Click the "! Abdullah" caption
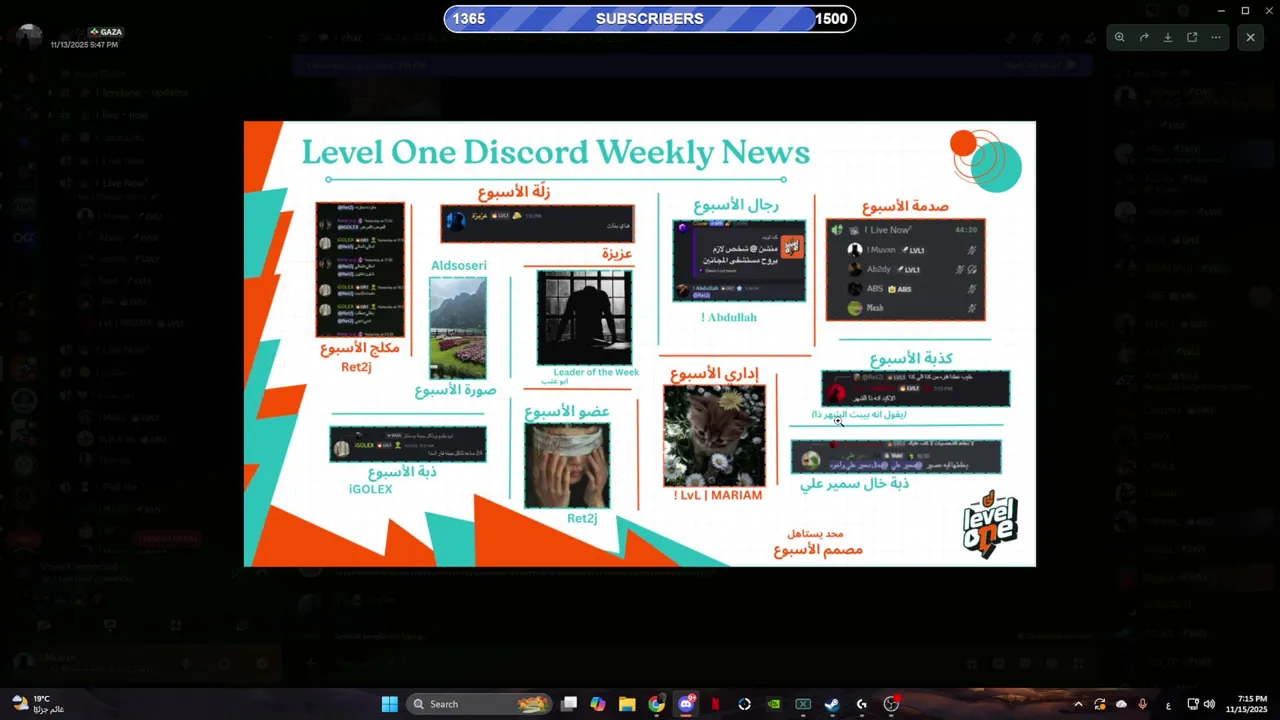1280x720 pixels. pyautogui.click(x=729, y=317)
